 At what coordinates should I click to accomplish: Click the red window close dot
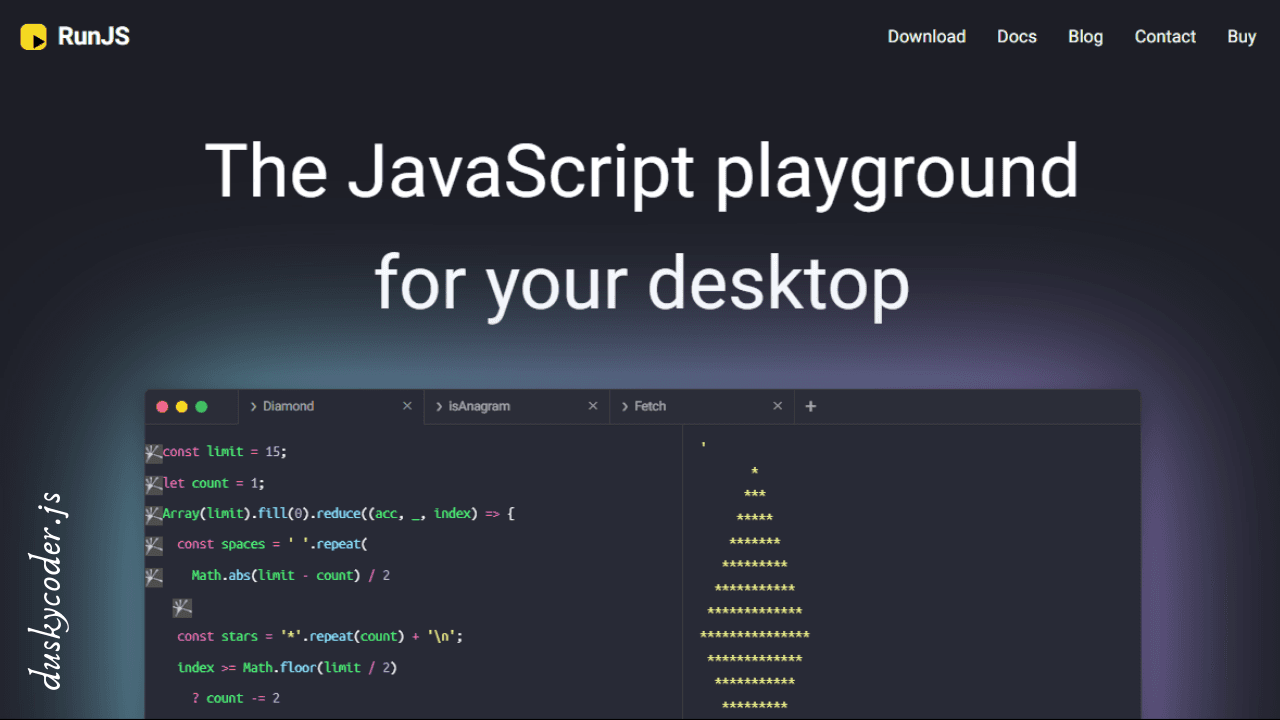[162, 406]
